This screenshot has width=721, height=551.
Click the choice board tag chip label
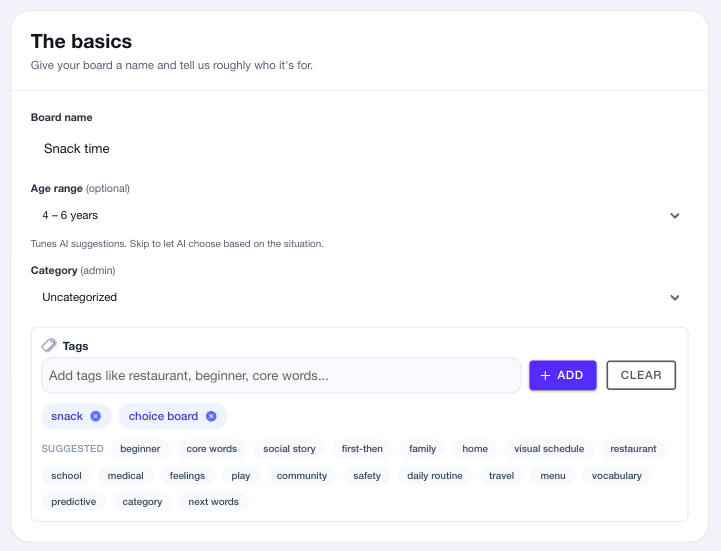(x=163, y=416)
